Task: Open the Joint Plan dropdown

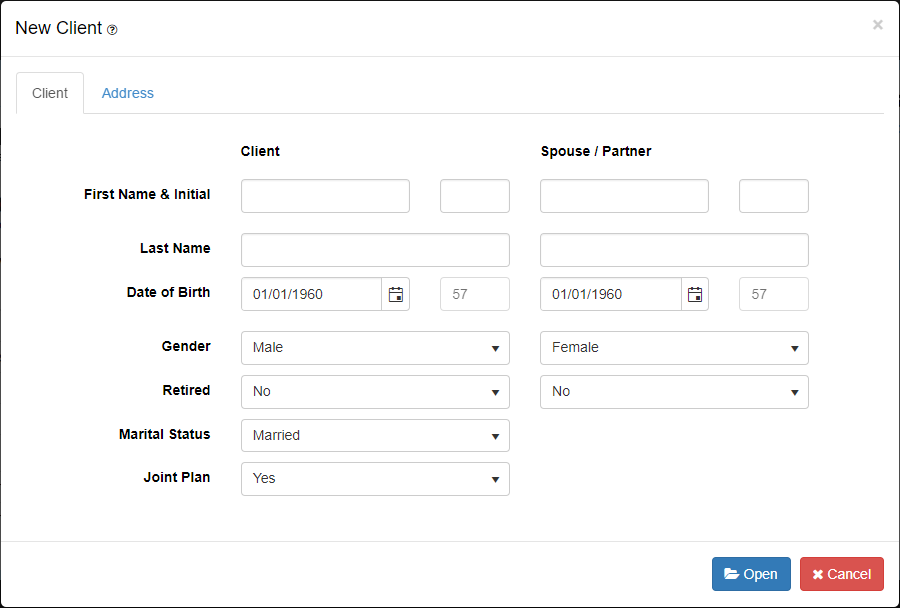Action: (375, 479)
